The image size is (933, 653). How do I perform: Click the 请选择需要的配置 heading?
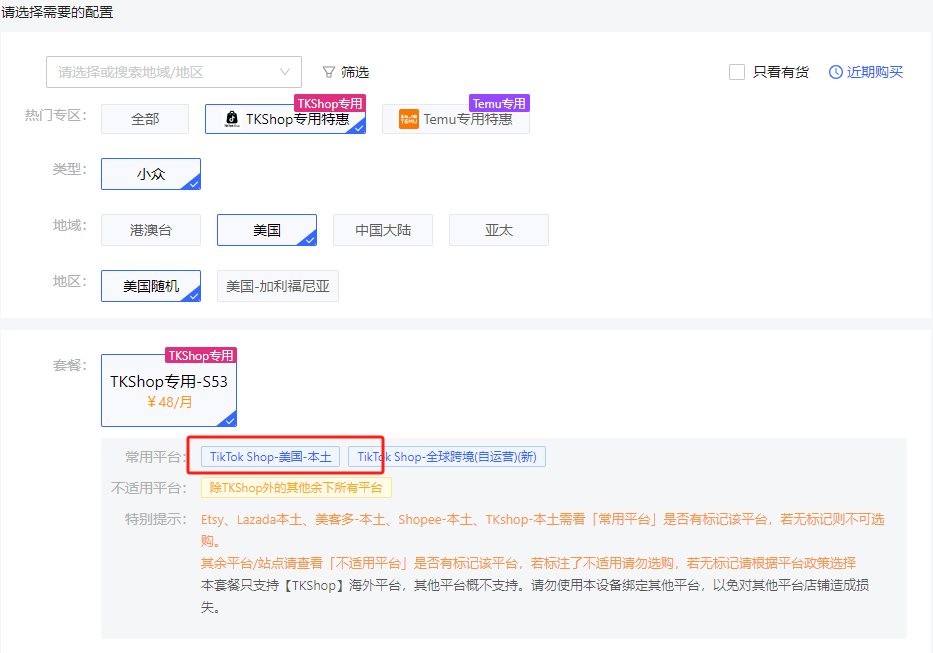pos(57,12)
